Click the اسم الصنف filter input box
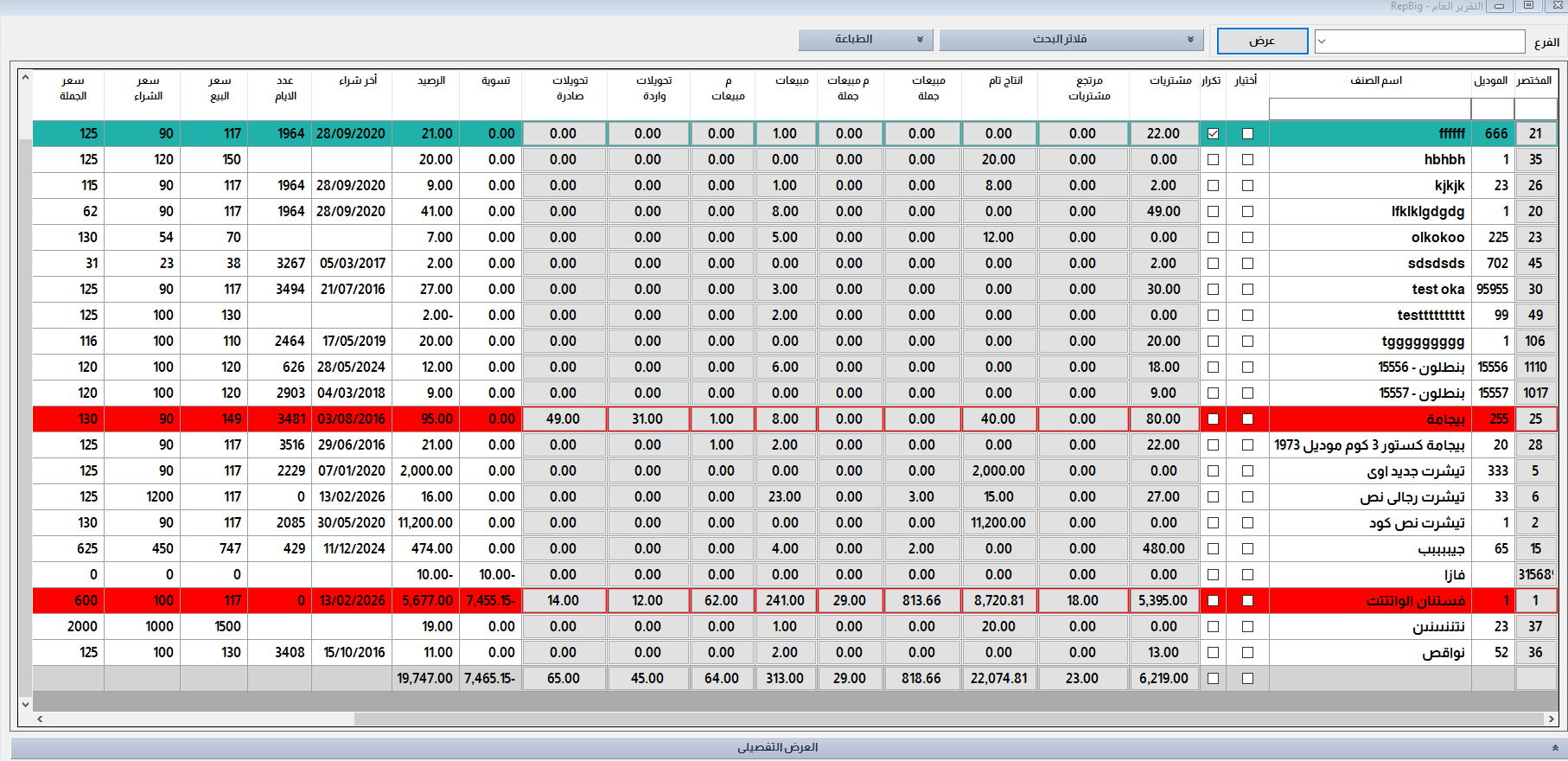The height and width of the screenshot is (761, 1568). point(1369,109)
